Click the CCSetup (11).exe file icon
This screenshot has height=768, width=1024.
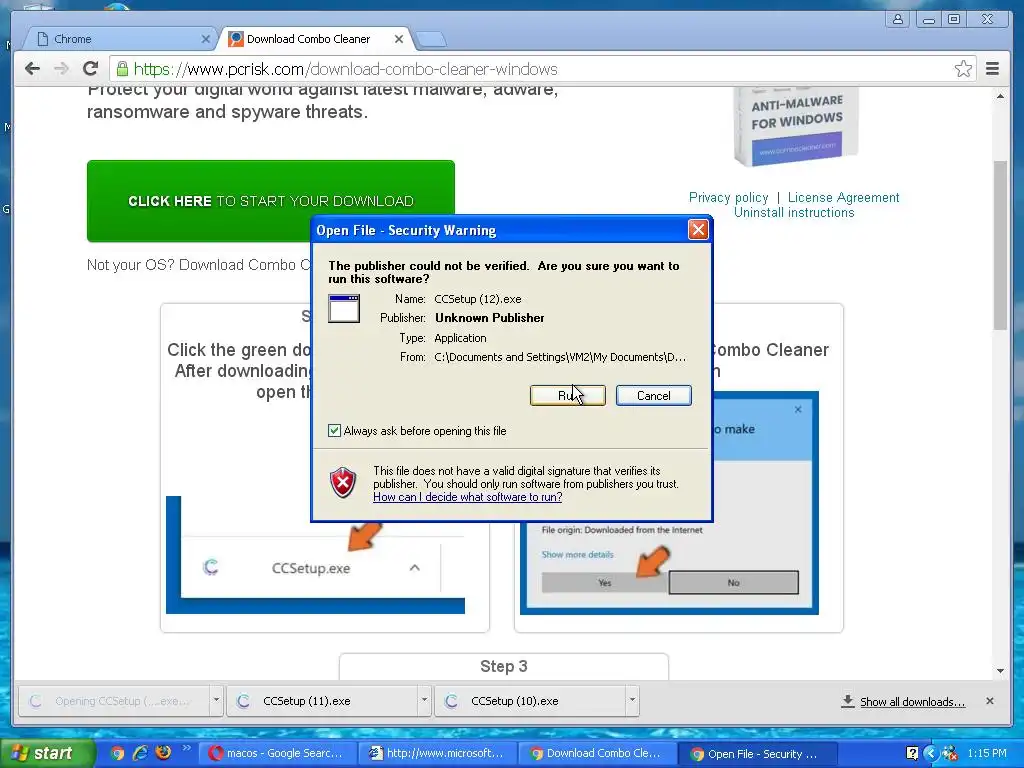pyautogui.click(x=243, y=701)
